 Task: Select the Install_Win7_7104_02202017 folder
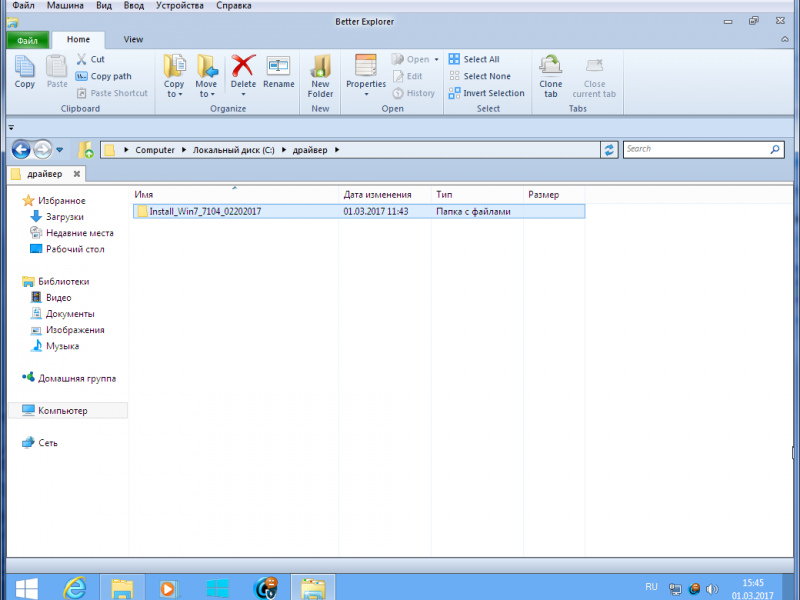(359, 211)
